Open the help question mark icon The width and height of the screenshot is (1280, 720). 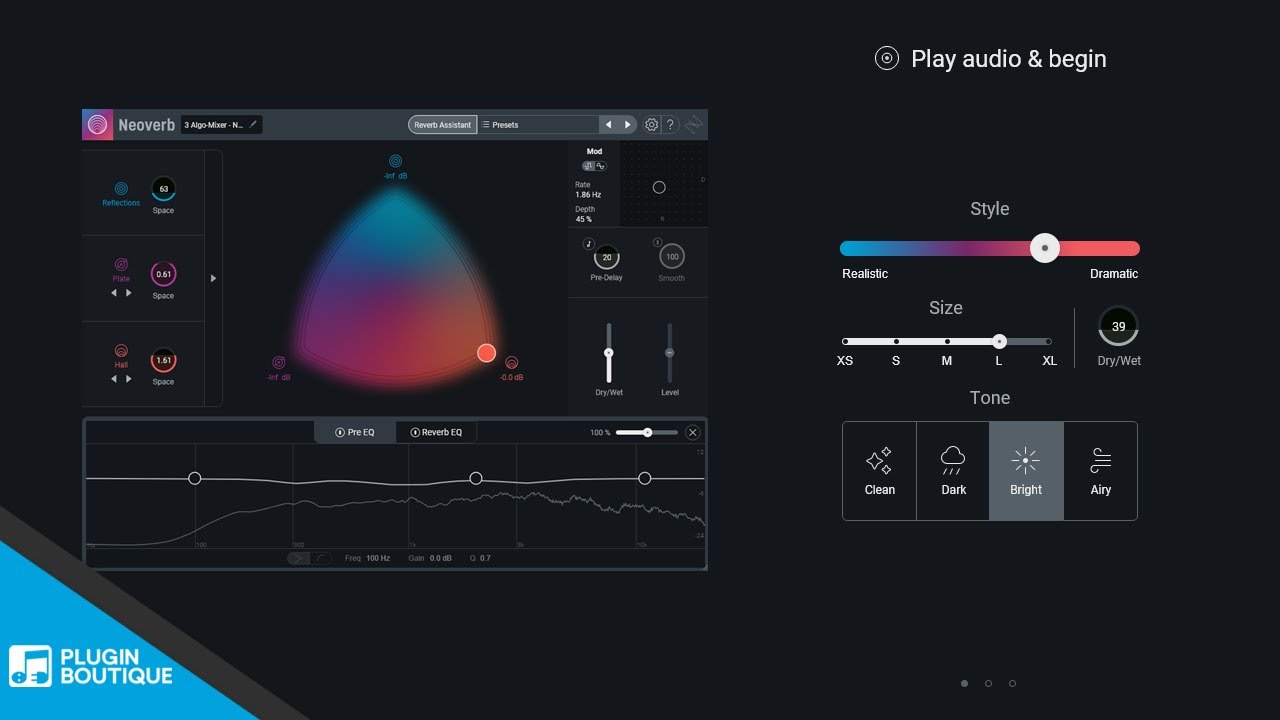(671, 125)
